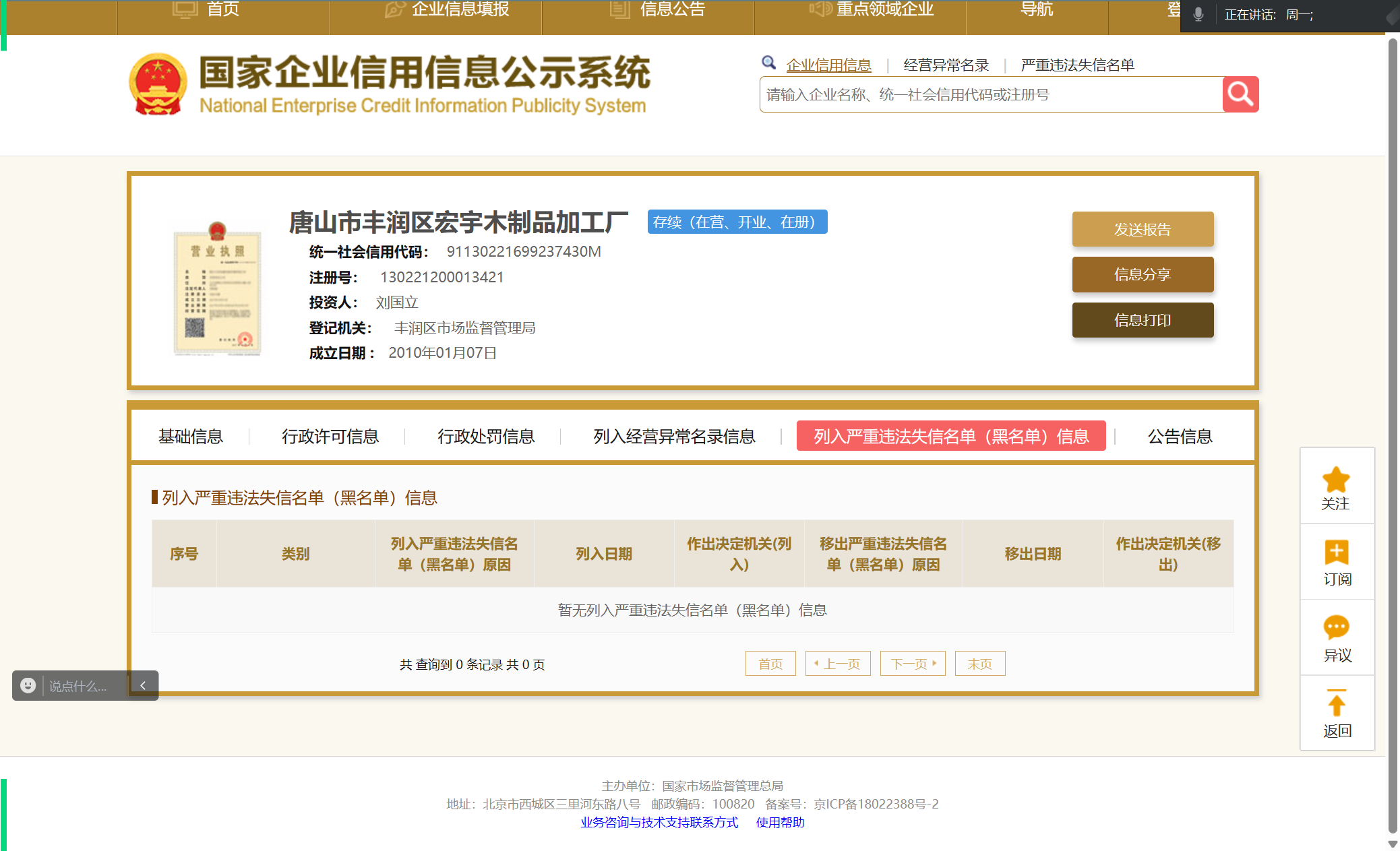1400x851 pixels.
Task: Click the 信息分享 button
Action: point(1143,274)
